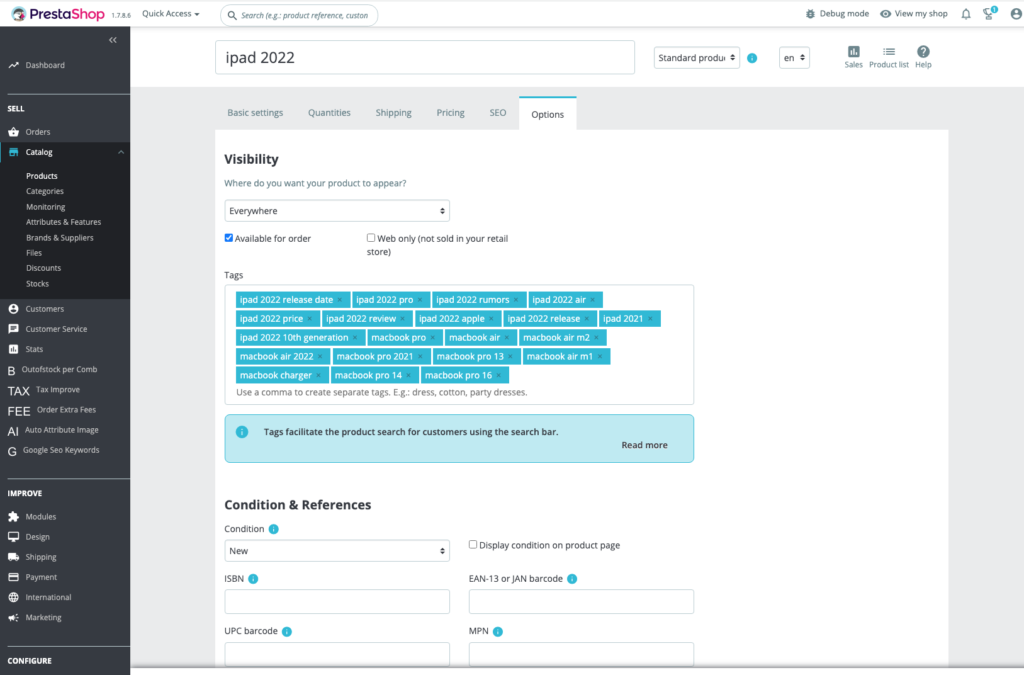The image size is (1024, 675).
Task: Remove the 'ipad 2021' tag
Action: coord(650,319)
